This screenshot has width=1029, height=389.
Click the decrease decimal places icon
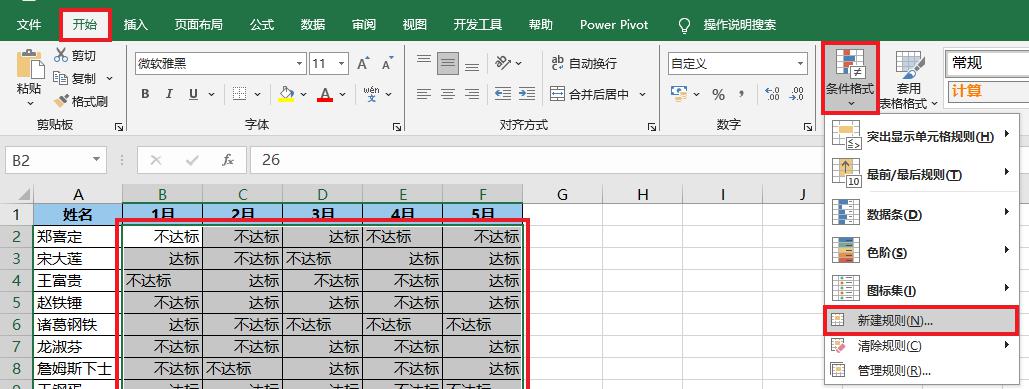point(797,94)
